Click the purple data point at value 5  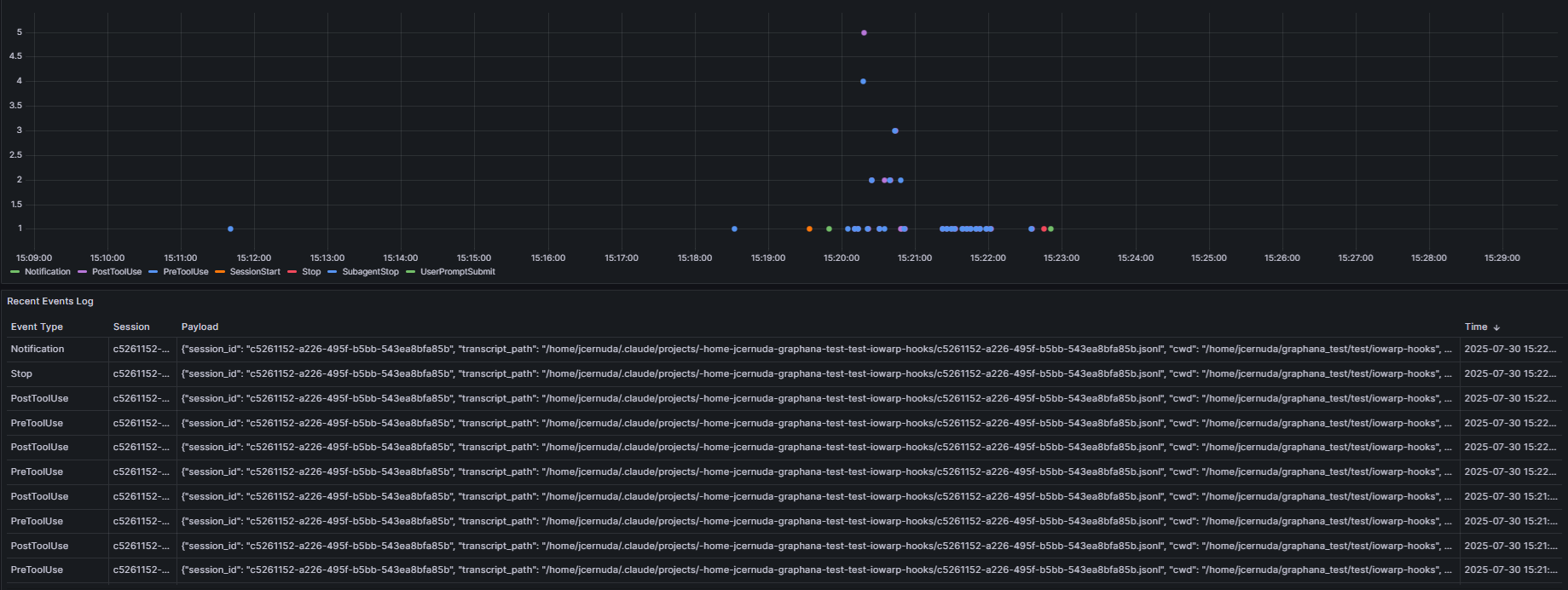coord(864,33)
